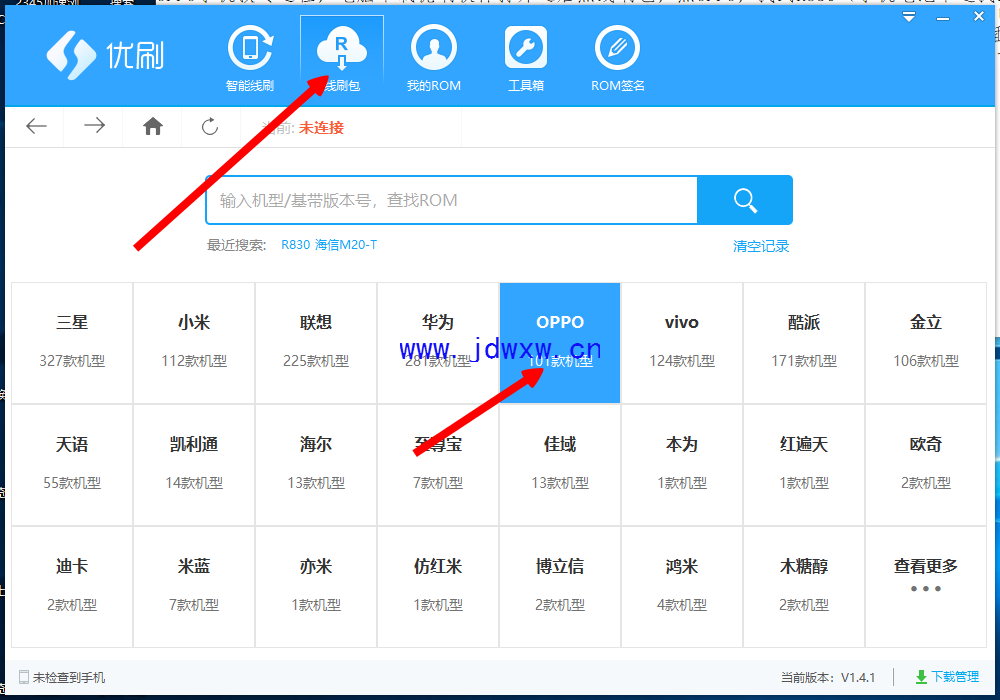Image resolution: width=1000 pixels, height=700 pixels.
Task: Close the 优刷 window
Action: click(979, 17)
